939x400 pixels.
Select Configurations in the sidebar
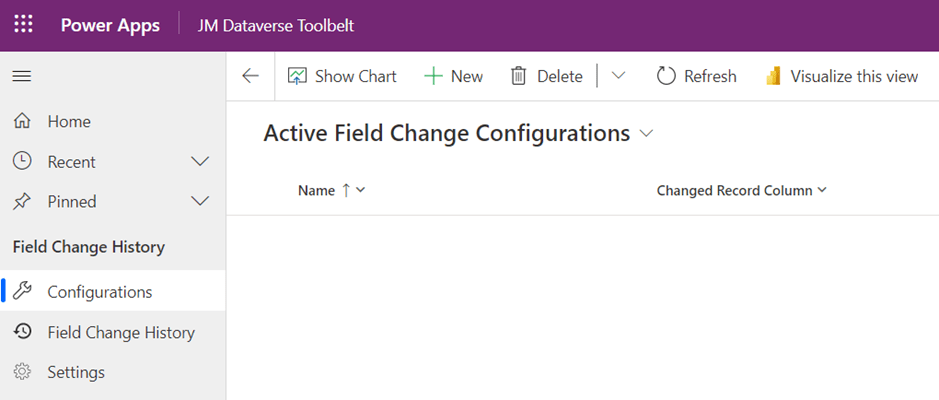(x=99, y=292)
